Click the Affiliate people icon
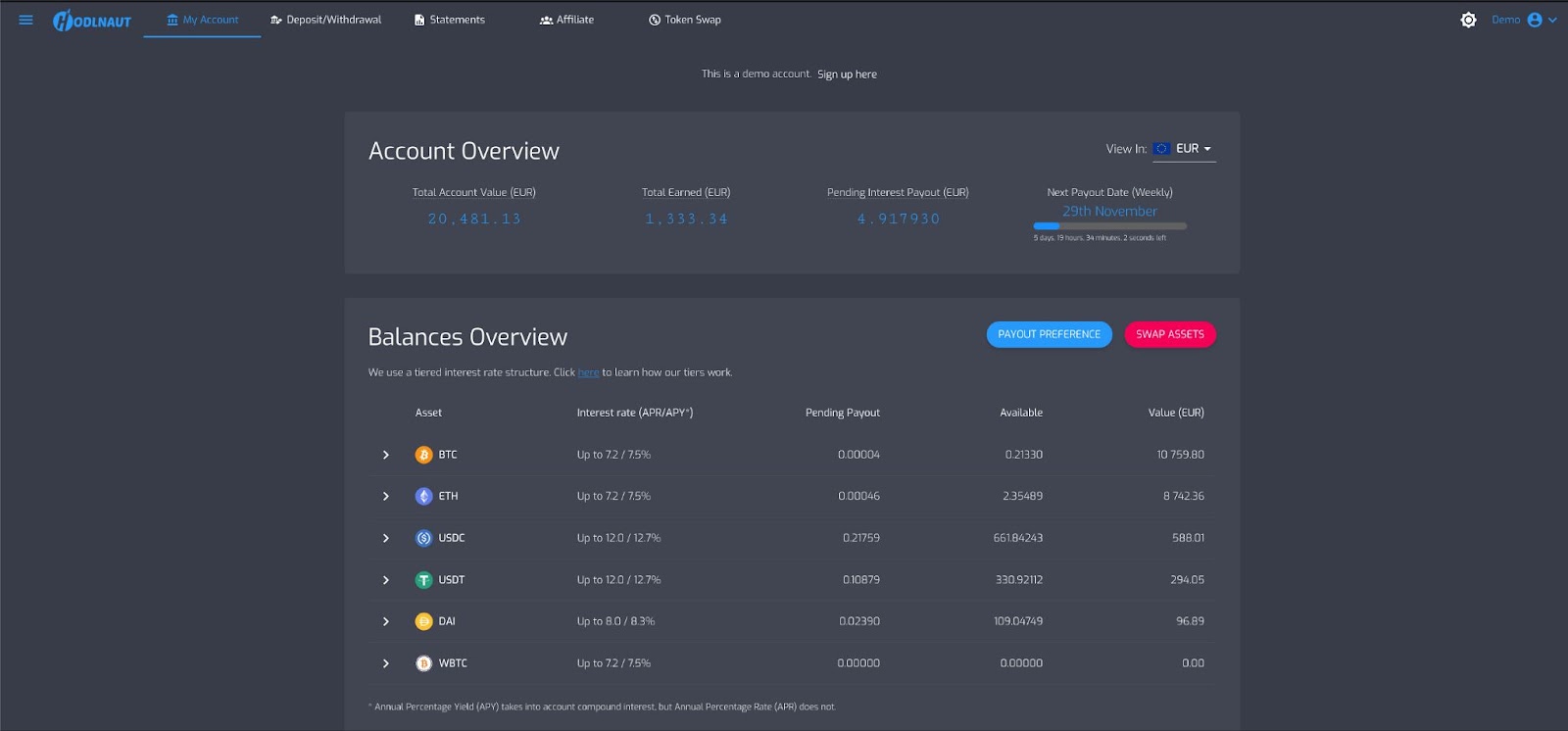 pos(546,20)
